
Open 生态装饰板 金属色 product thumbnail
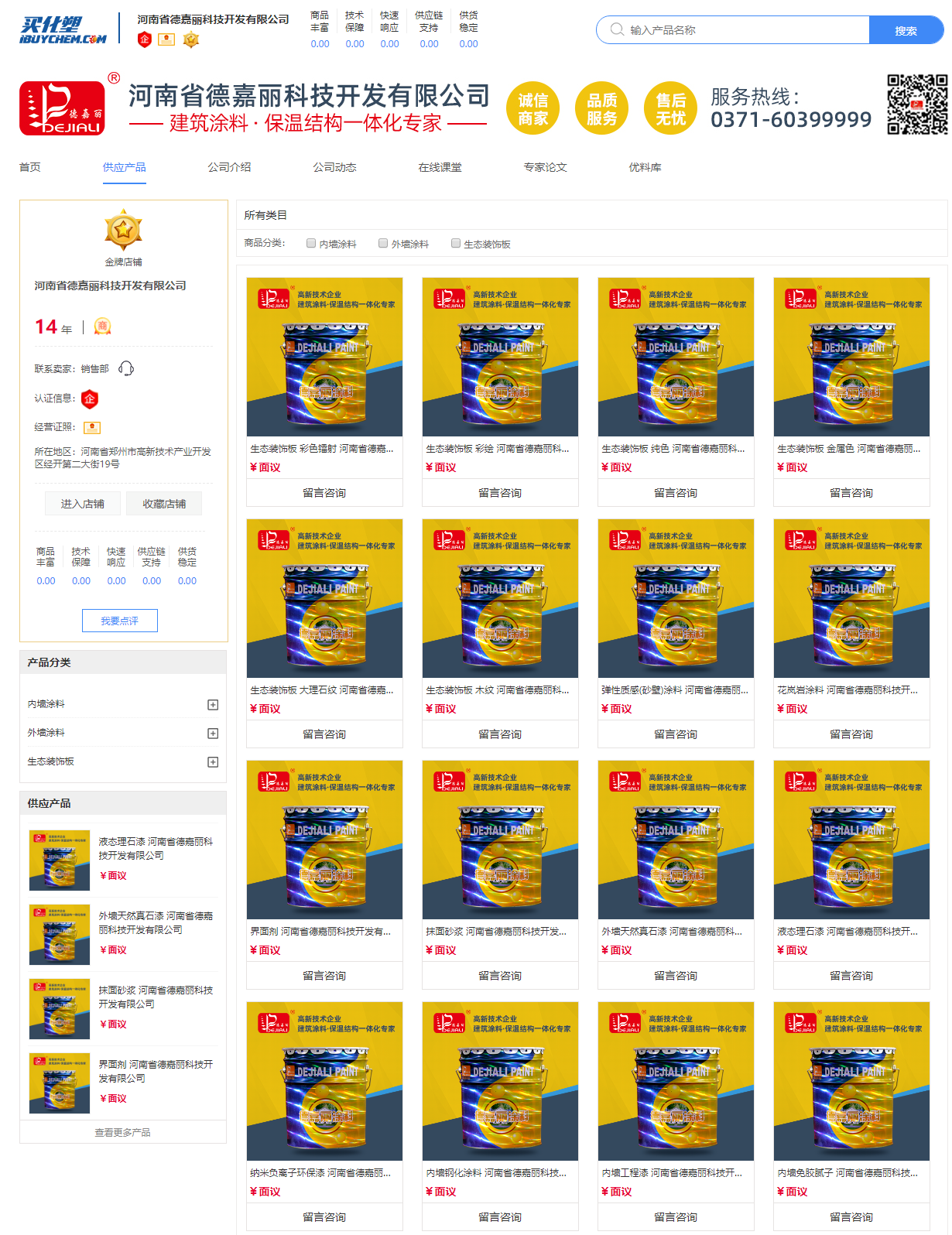pyautogui.click(x=852, y=357)
